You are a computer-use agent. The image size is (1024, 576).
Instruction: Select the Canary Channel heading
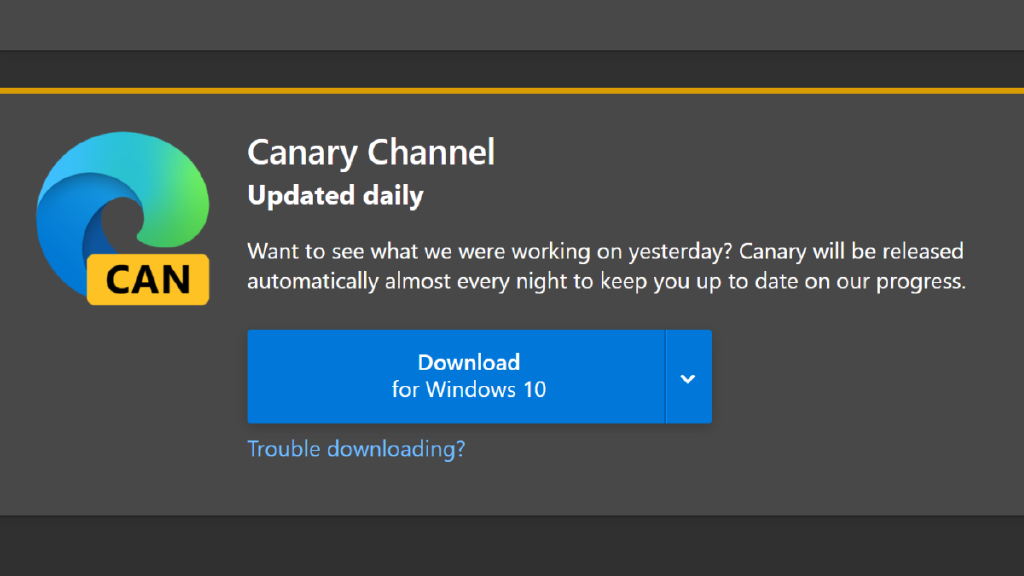(371, 152)
